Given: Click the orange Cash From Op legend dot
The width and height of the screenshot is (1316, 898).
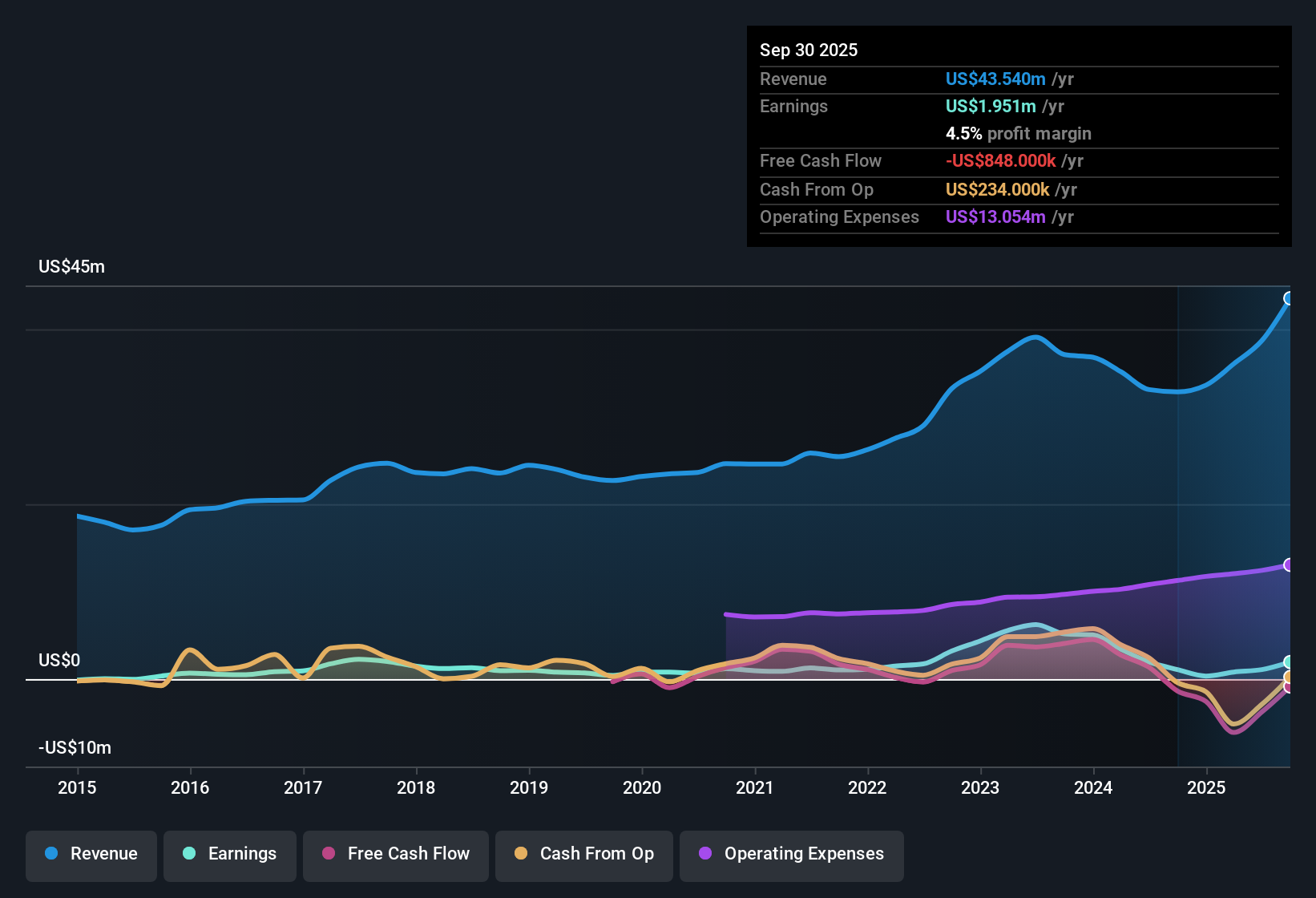Looking at the screenshot, I should (x=521, y=854).
